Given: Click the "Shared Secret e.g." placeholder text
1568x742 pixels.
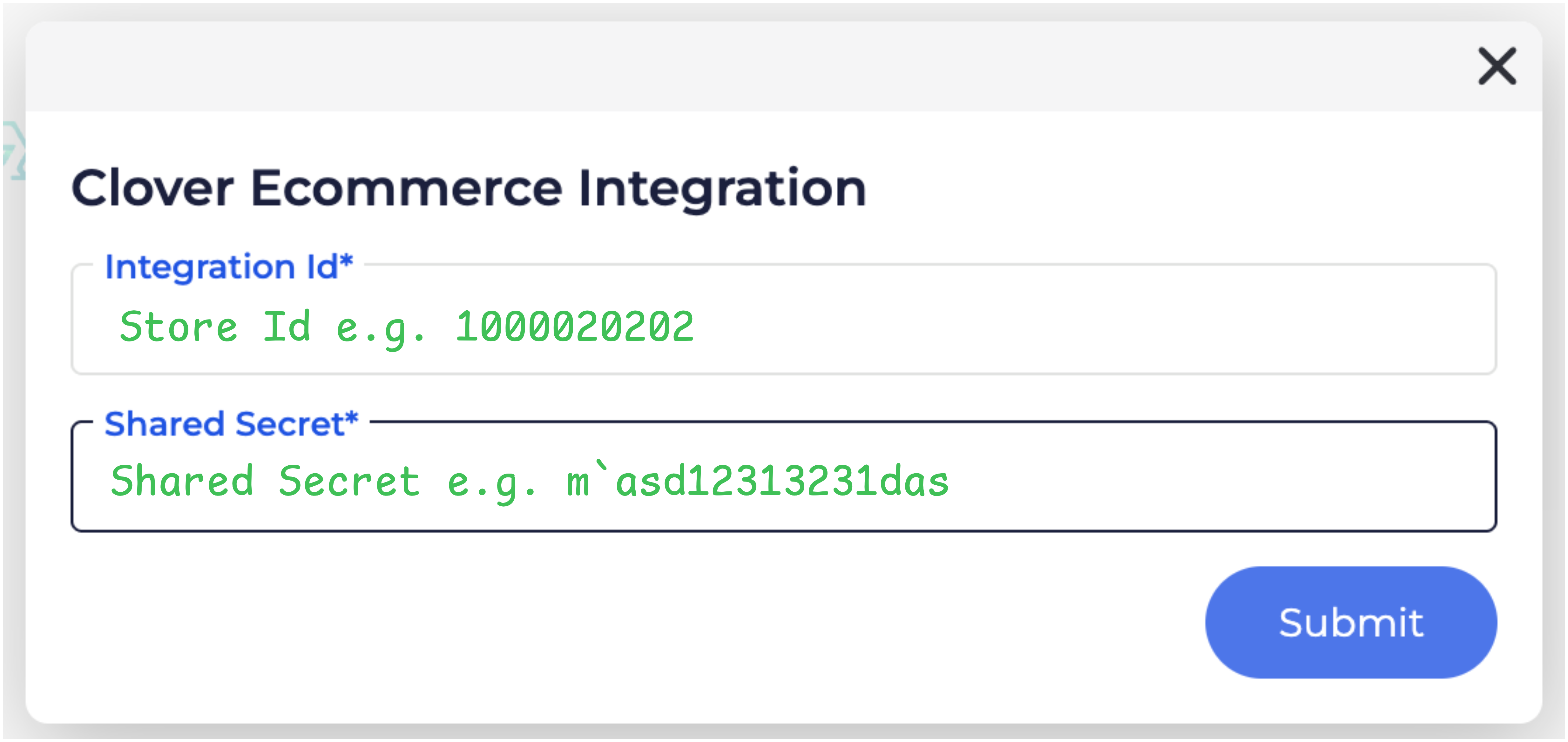Looking at the screenshot, I should click(x=323, y=481).
